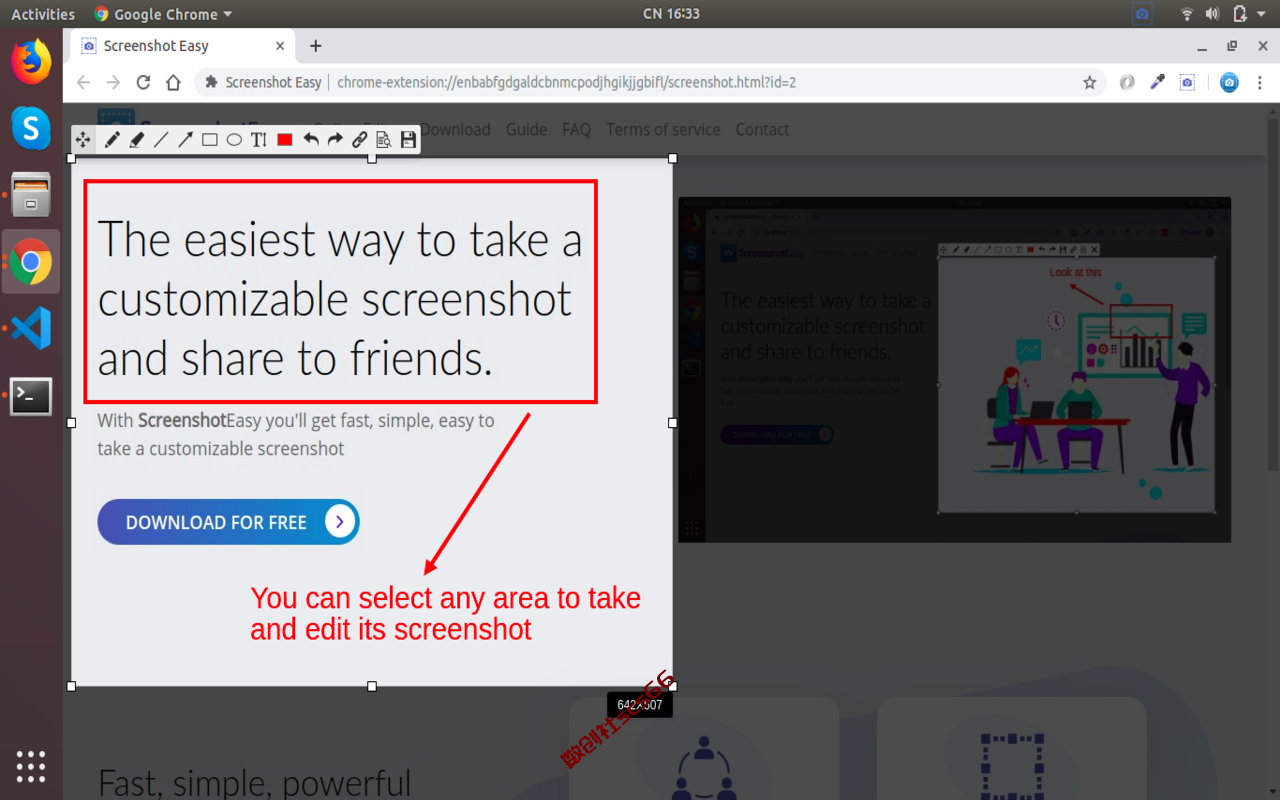Open the volume indicator
1280x800 pixels.
1212,14
